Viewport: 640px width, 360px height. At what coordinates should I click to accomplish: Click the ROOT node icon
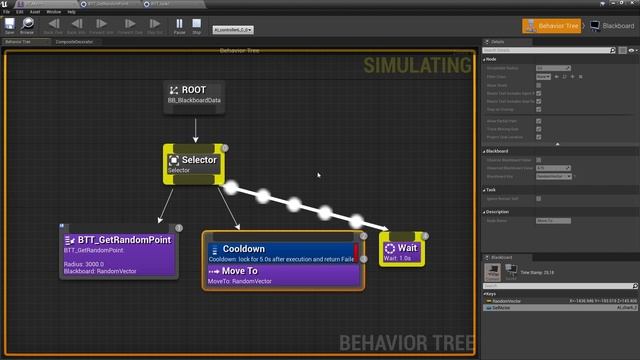[174, 90]
